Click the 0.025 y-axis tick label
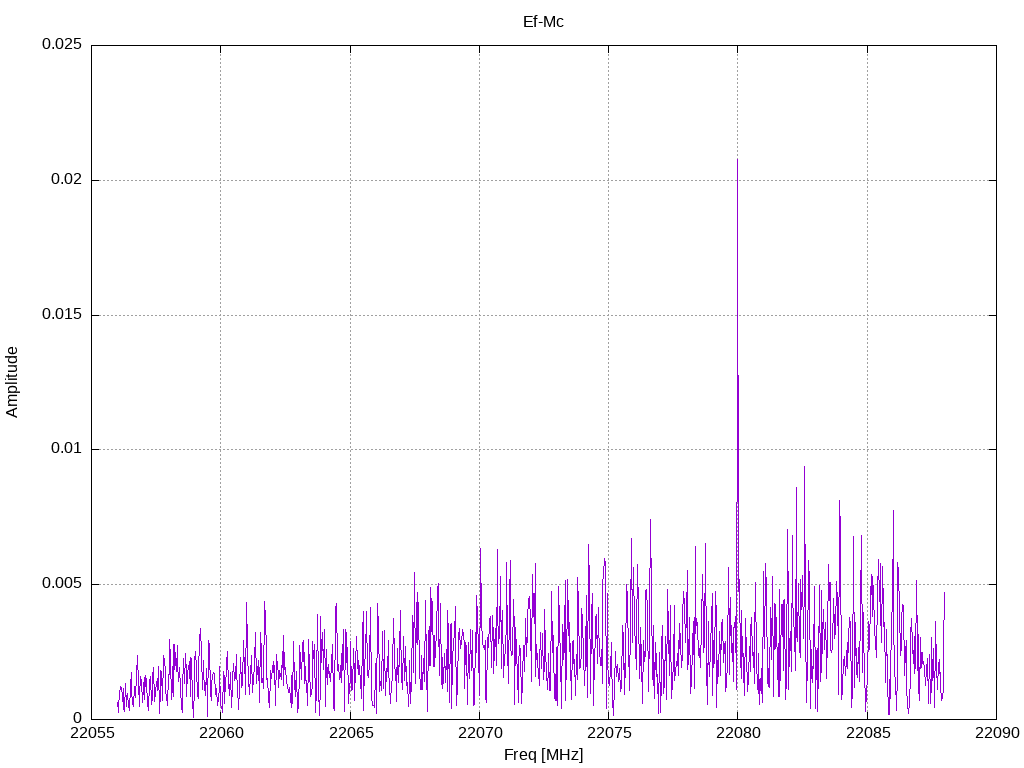Image resolution: width=1024 pixels, height=768 pixels. [x=61, y=45]
